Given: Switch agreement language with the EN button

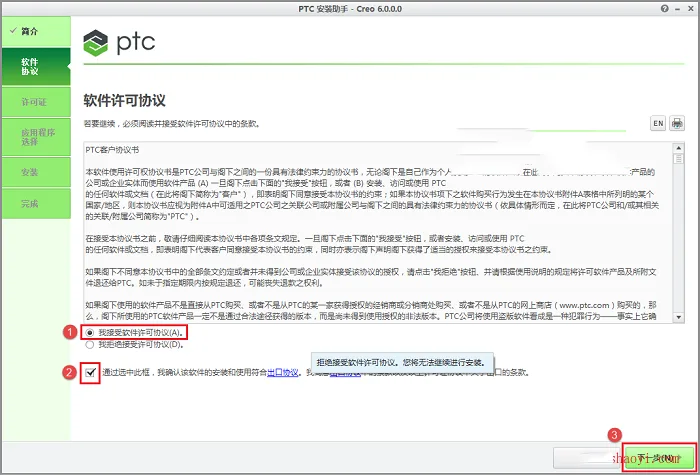Looking at the screenshot, I should pos(658,123).
